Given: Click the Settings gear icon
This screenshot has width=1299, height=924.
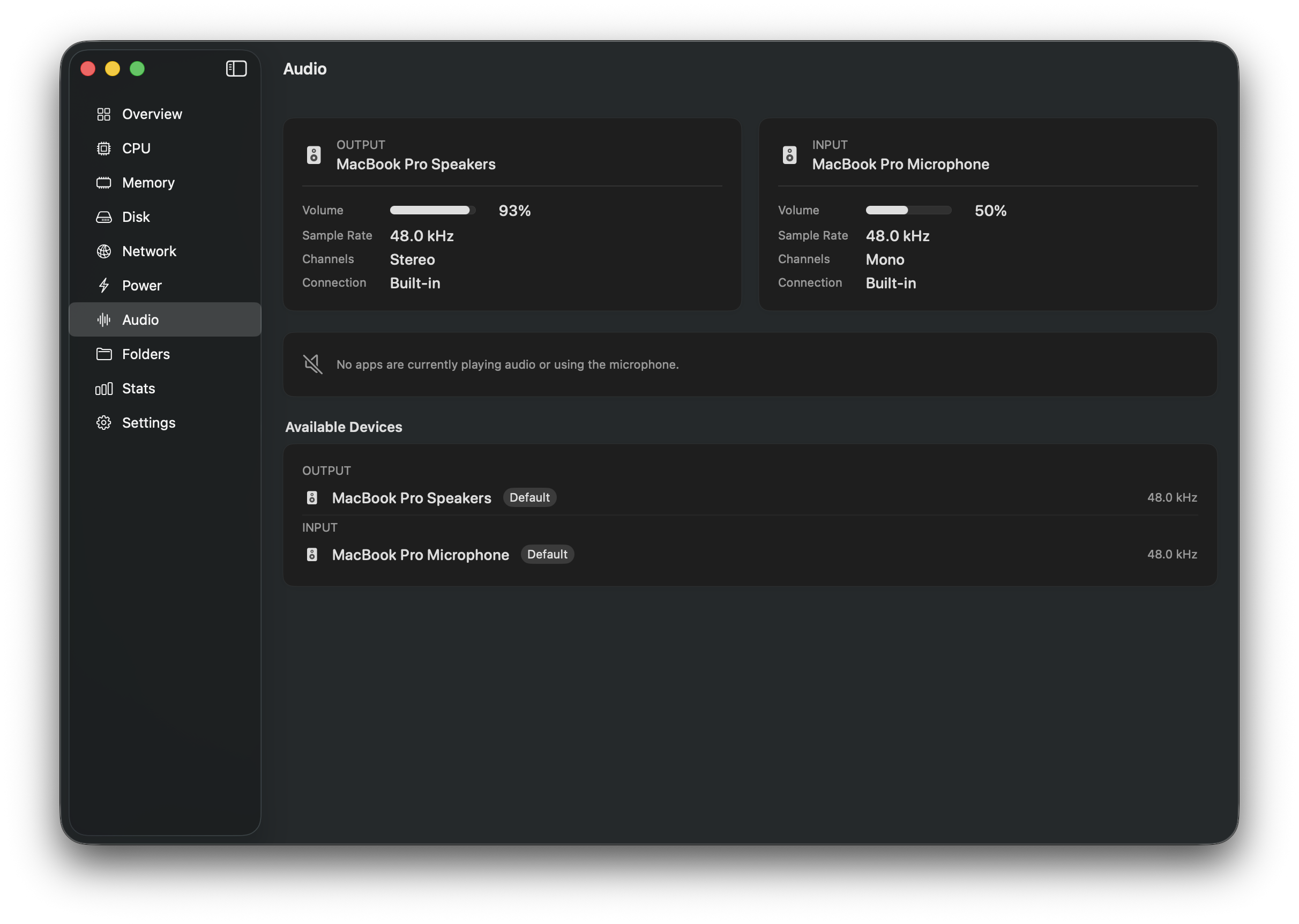Looking at the screenshot, I should (x=103, y=423).
